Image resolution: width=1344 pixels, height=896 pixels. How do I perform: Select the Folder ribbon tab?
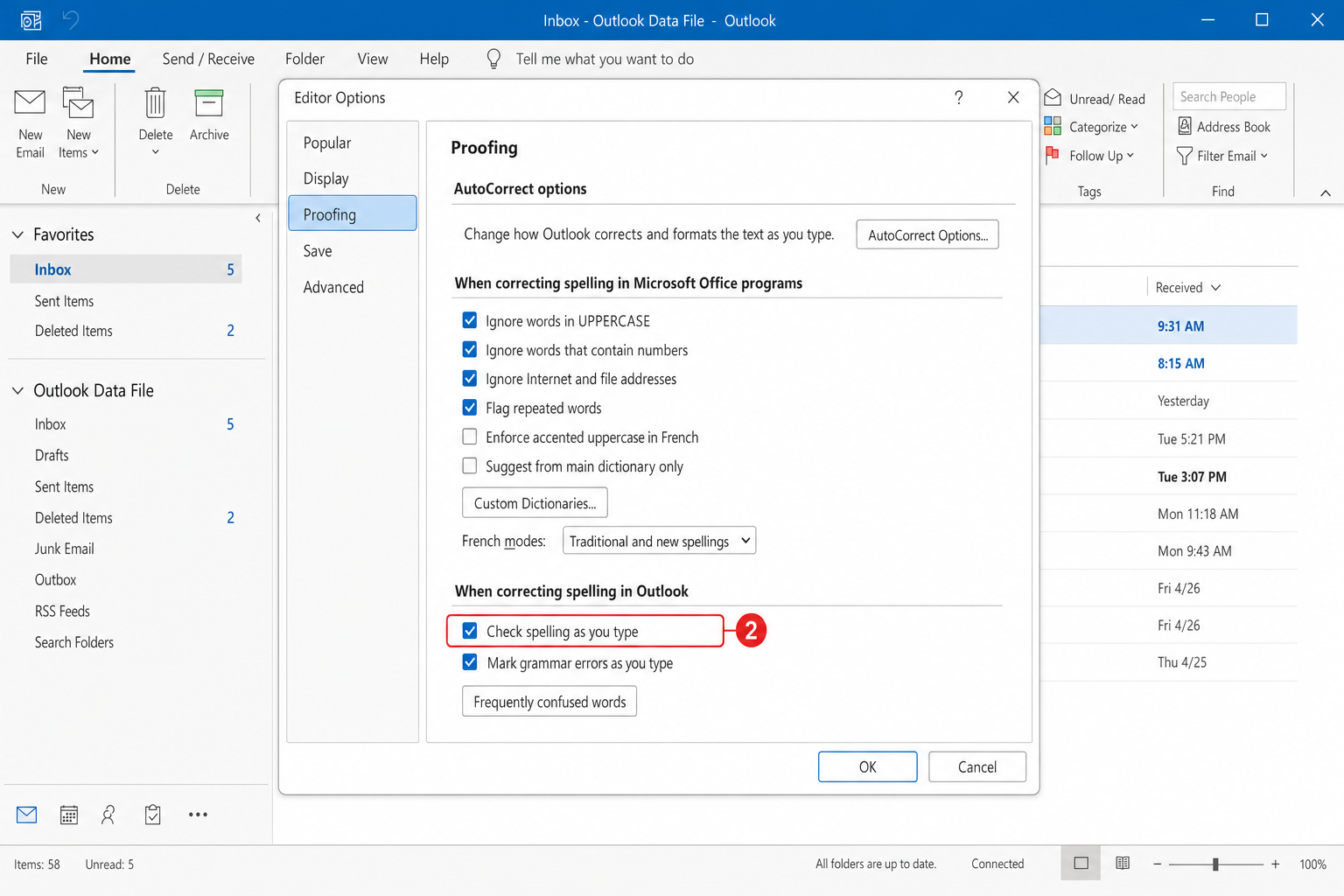pos(304,59)
